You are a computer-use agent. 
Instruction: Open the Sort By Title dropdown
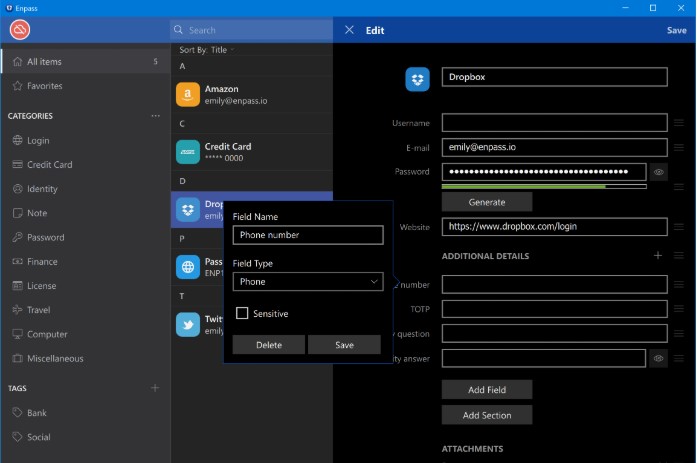point(206,49)
